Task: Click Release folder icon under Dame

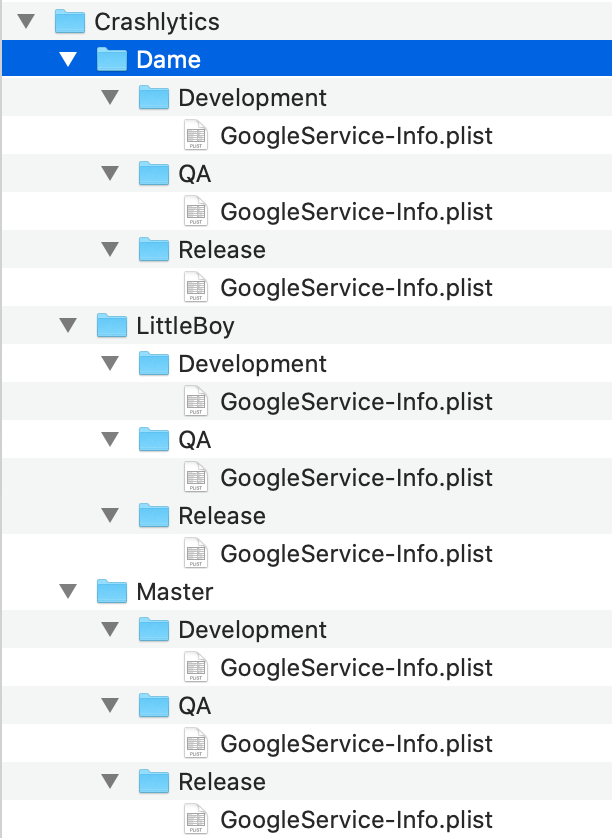Action: (x=153, y=249)
